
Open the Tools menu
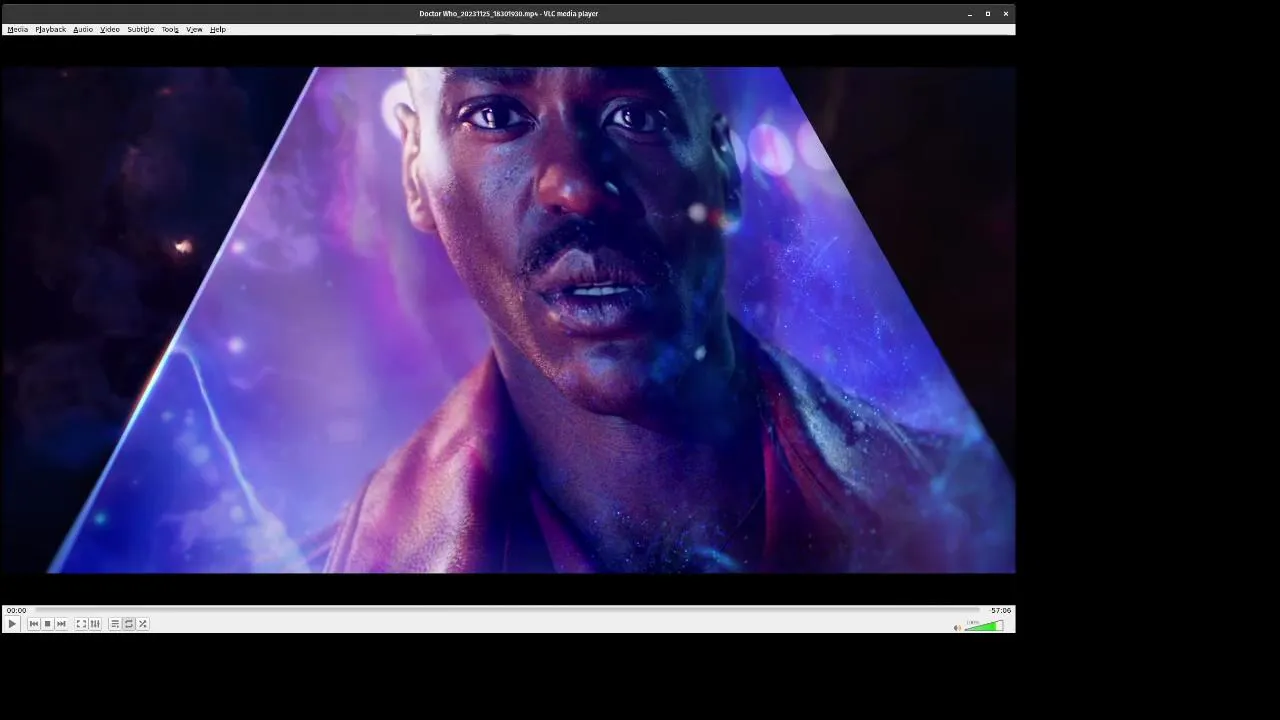point(170,29)
